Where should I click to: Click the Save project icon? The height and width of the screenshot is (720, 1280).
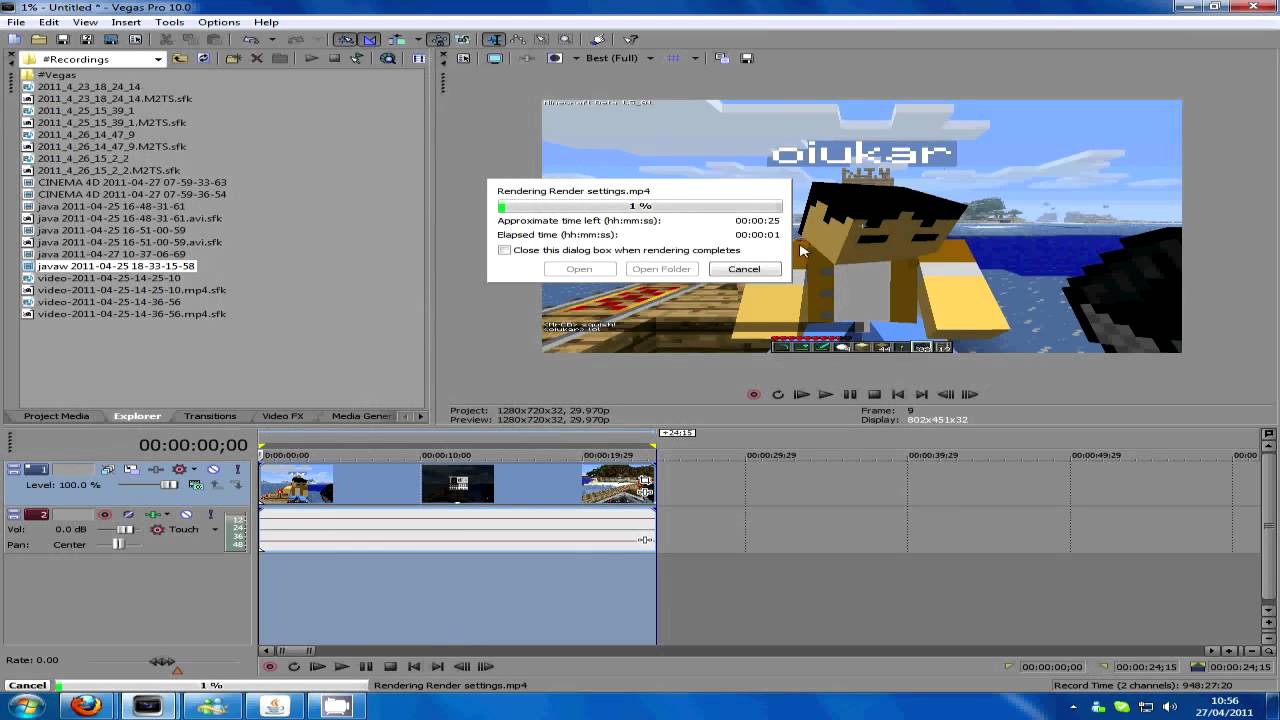pyautogui.click(x=62, y=39)
